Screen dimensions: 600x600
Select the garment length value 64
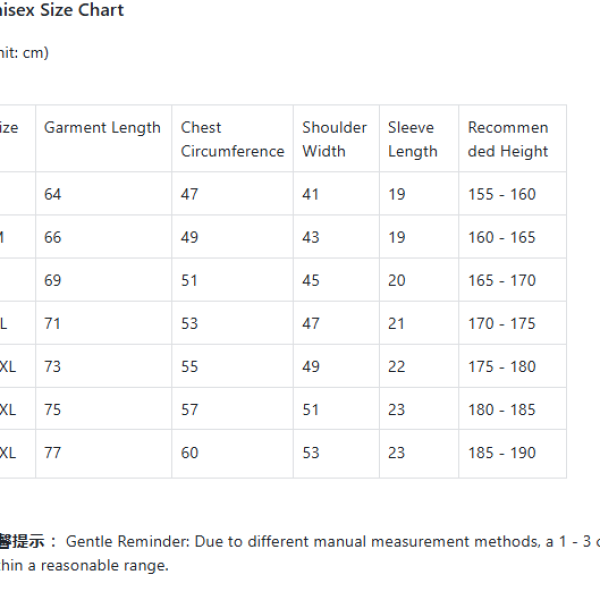coord(52,194)
